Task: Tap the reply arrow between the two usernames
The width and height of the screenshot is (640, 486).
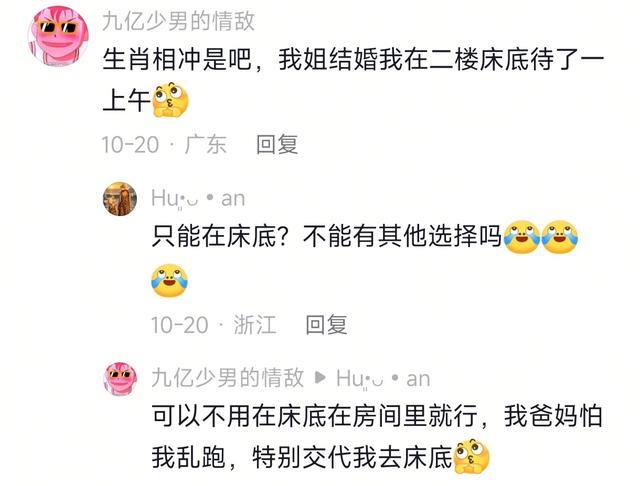Action: coord(320,378)
